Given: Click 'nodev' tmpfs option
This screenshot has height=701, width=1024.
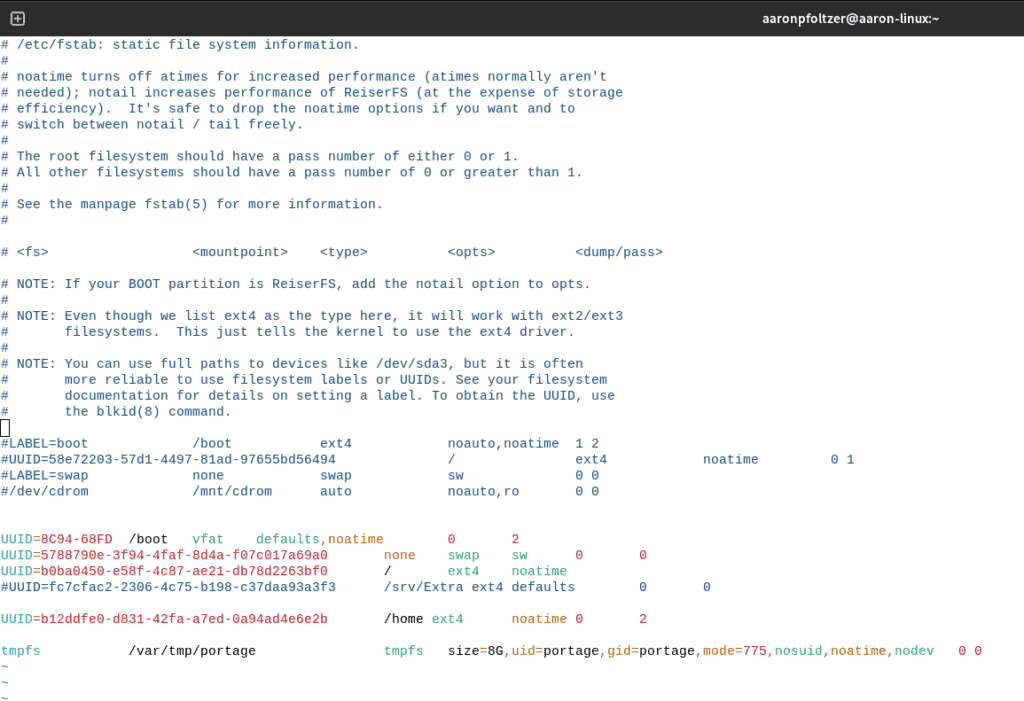Looking at the screenshot, I should pyautogui.click(x=914, y=651).
